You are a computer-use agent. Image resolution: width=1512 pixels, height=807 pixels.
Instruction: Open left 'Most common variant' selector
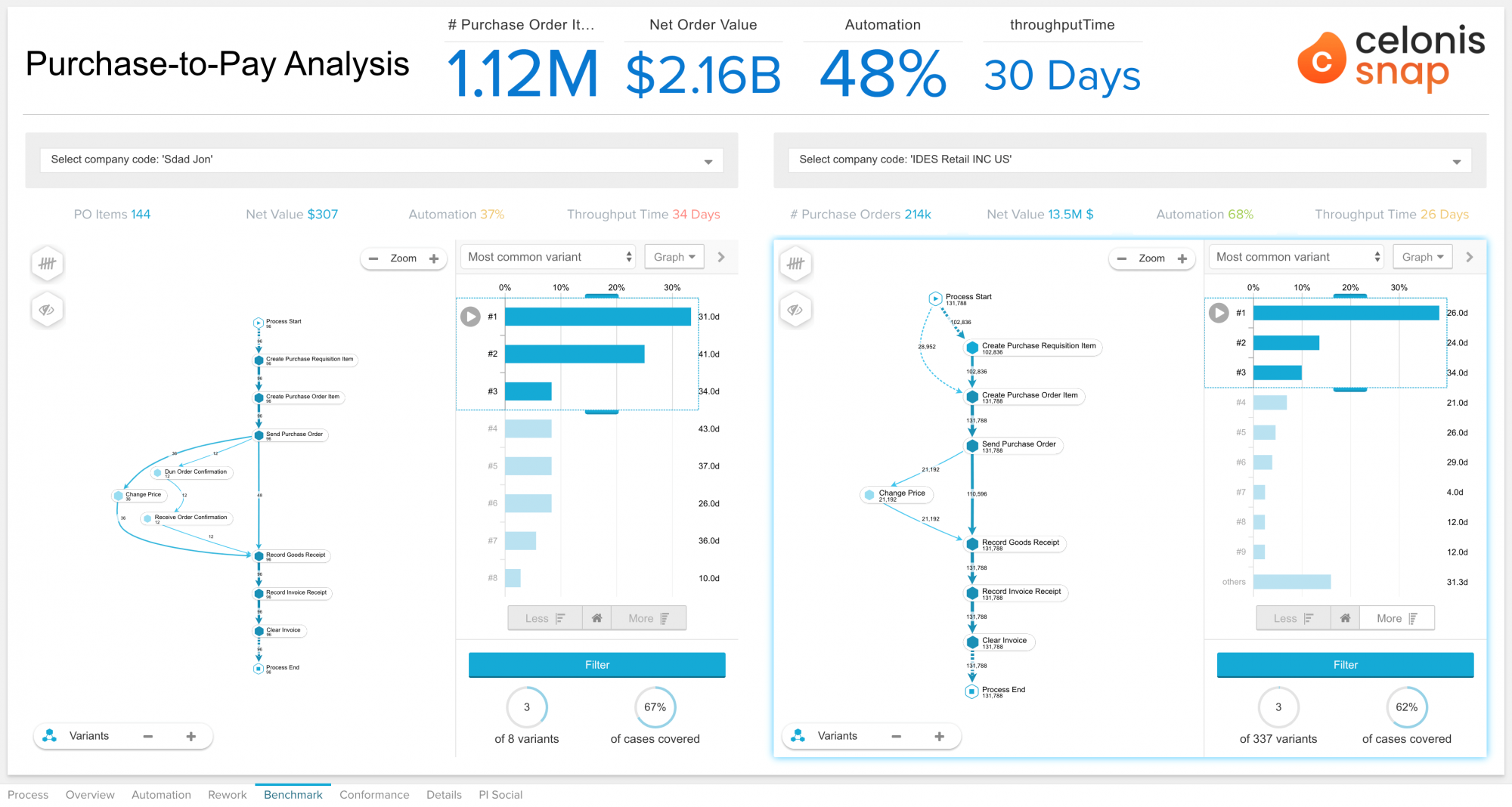click(x=549, y=257)
